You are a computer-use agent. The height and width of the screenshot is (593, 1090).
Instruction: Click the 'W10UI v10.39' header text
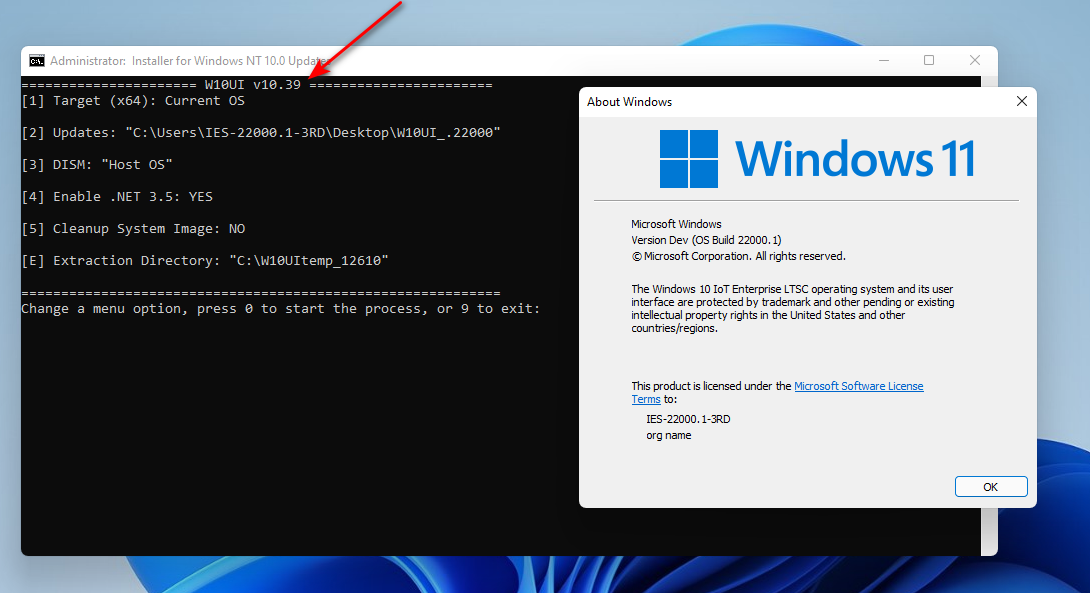click(253, 85)
